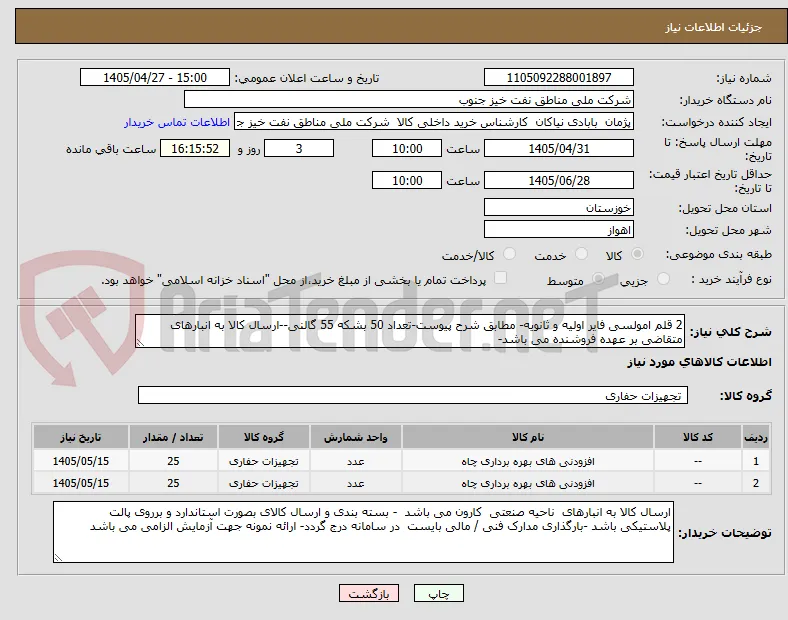Image resolution: width=788 pixels, height=620 pixels.
Task: Click the resize handle of the buyer notes area
Action: (58, 558)
